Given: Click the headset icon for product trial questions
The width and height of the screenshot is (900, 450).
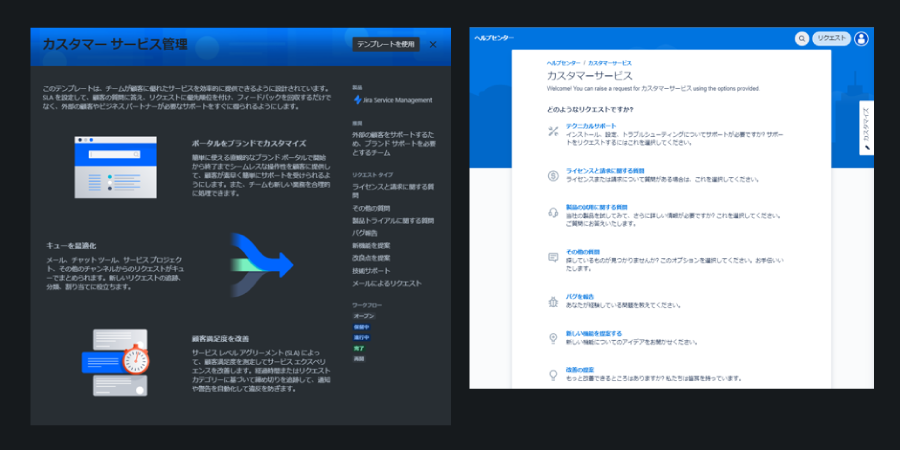Looking at the screenshot, I should (x=553, y=213).
